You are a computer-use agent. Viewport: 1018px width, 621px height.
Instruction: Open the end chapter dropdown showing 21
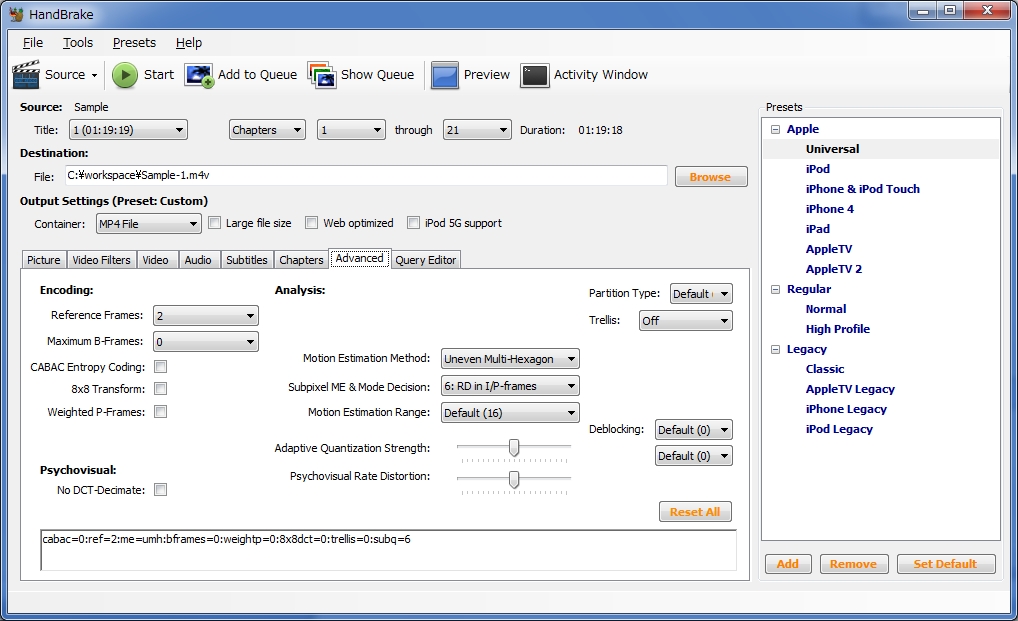pyautogui.click(x=477, y=130)
